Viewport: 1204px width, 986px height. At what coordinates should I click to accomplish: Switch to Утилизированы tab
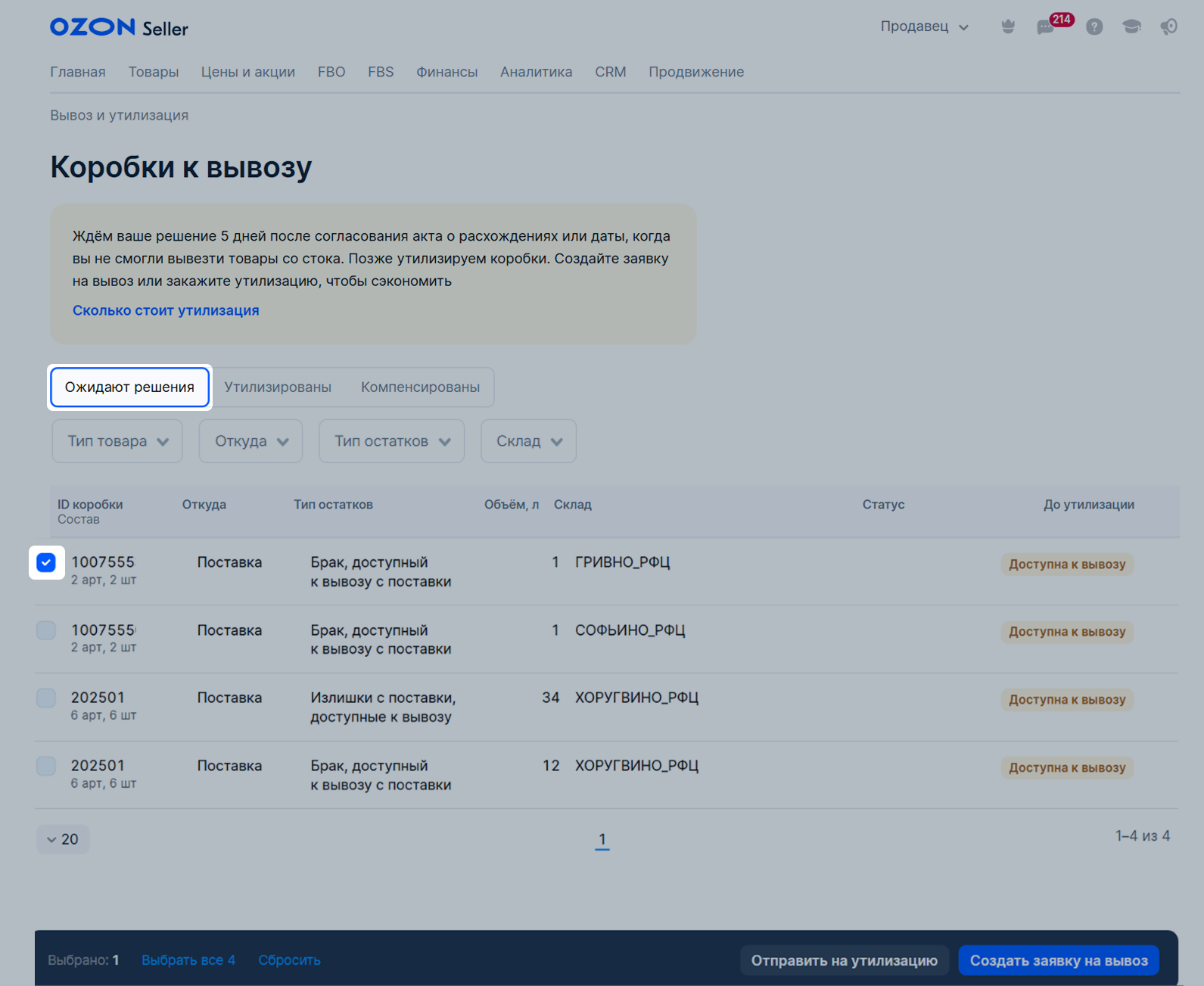(278, 387)
